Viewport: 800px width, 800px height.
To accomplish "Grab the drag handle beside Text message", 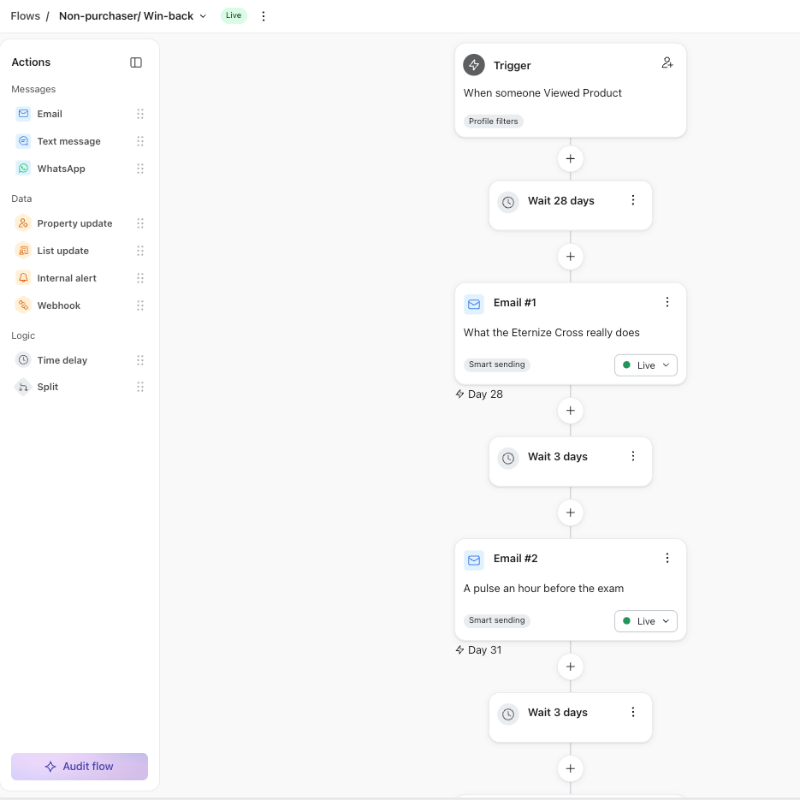I will (140, 141).
